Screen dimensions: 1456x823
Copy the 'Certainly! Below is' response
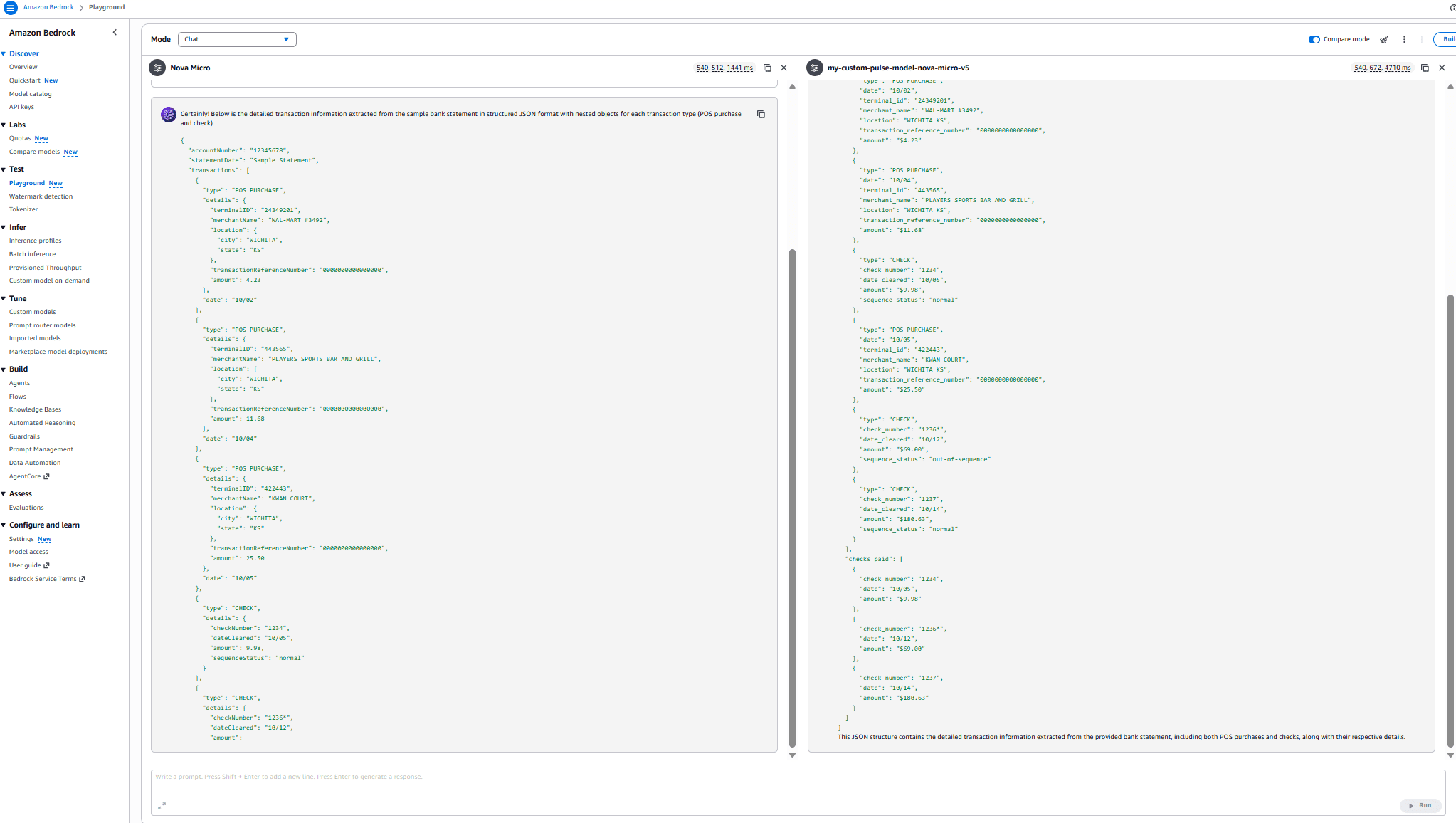tap(761, 115)
